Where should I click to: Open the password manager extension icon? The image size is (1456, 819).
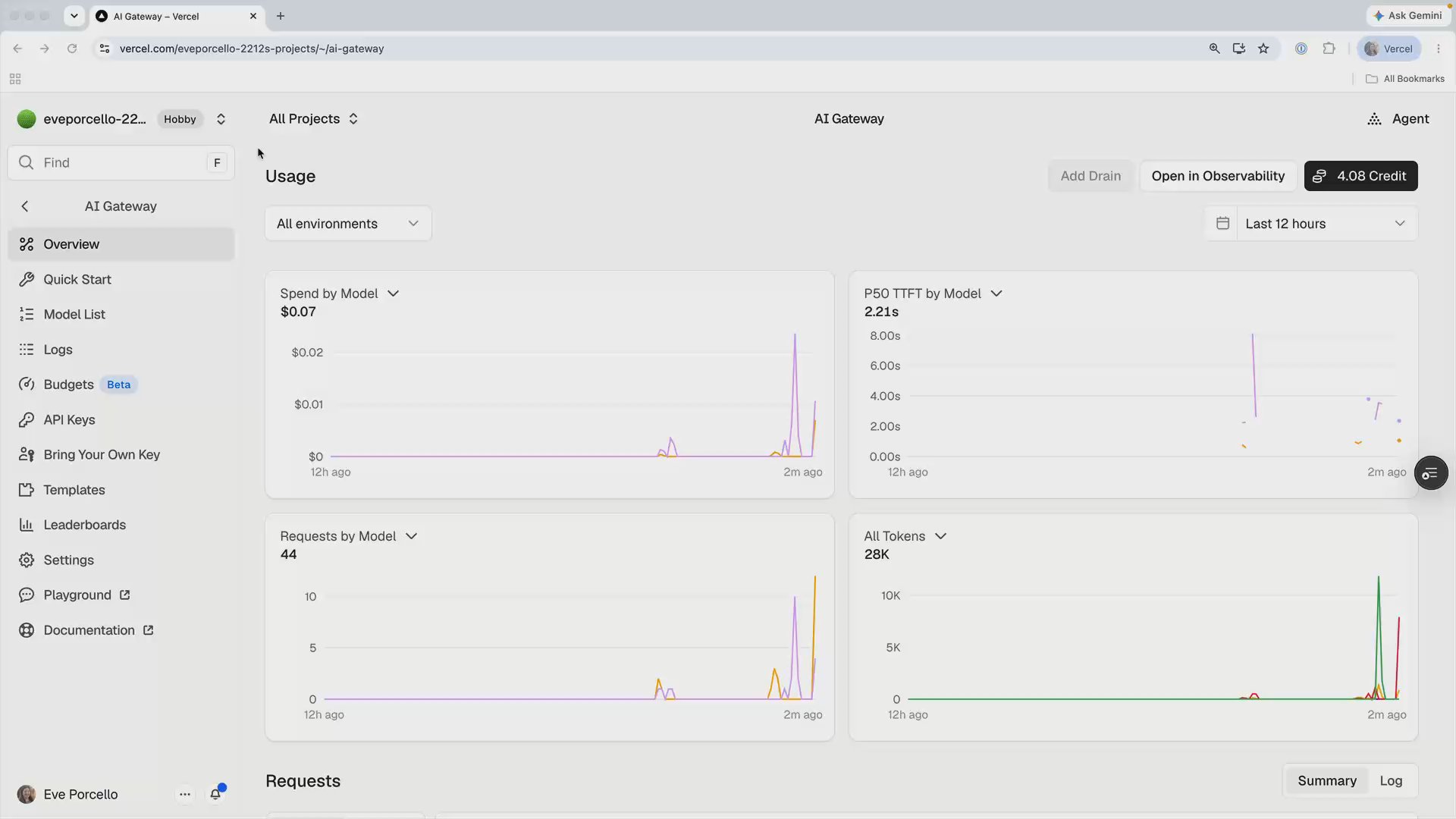click(1301, 49)
